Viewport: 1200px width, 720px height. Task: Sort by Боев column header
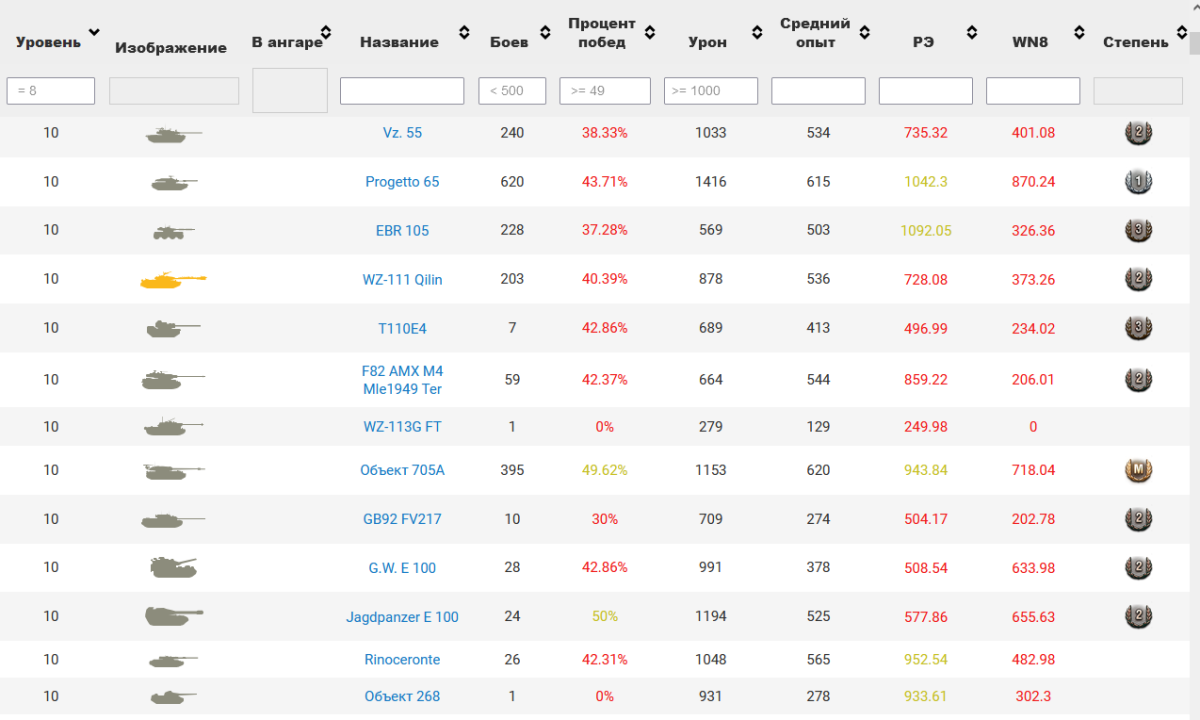(x=509, y=42)
